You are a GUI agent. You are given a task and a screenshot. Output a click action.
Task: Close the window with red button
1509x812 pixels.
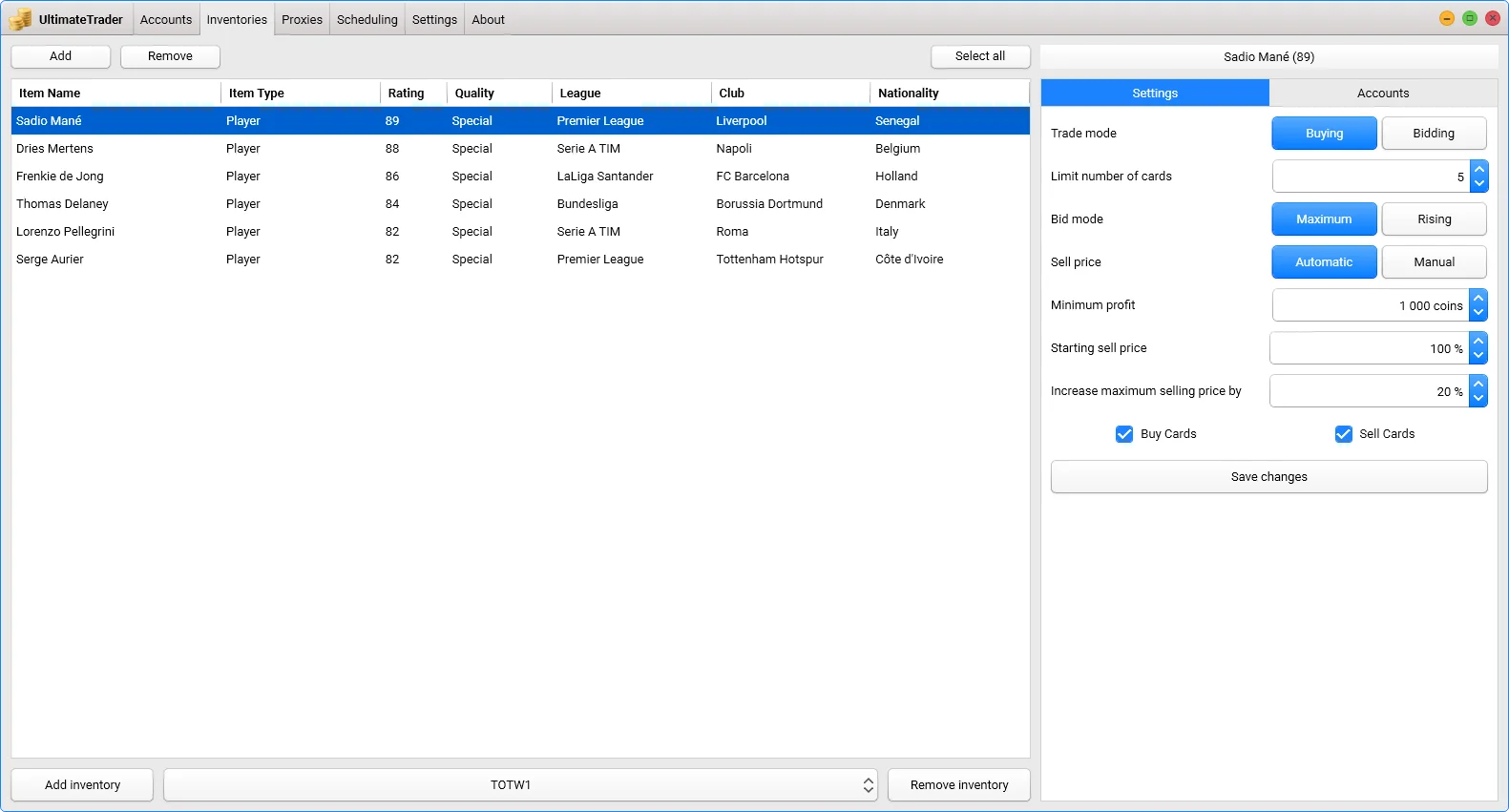click(1493, 18)
